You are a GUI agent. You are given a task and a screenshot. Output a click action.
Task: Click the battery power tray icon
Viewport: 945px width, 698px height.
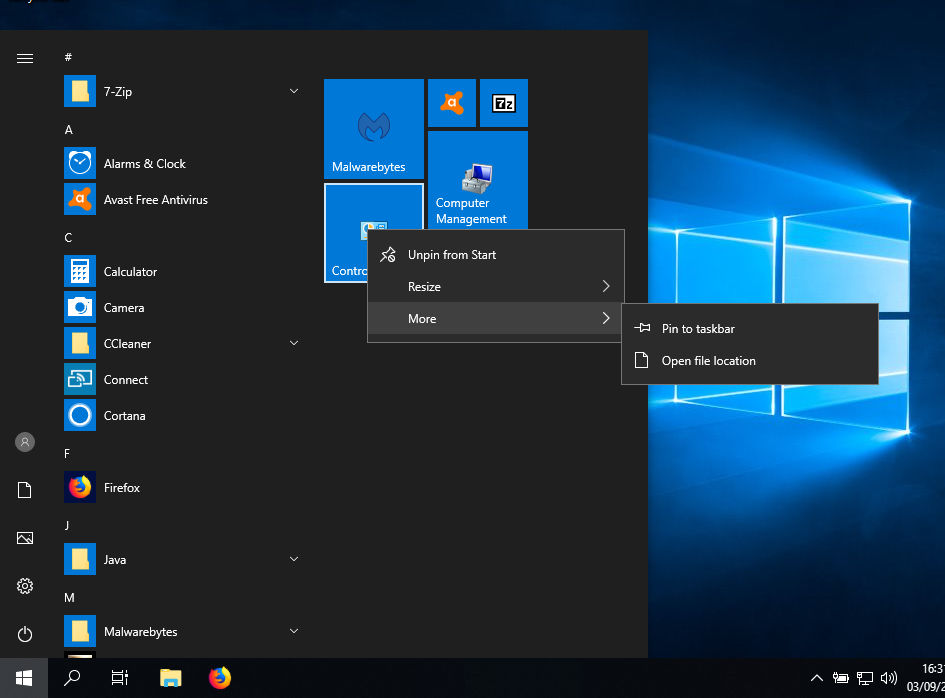point(841,678)
